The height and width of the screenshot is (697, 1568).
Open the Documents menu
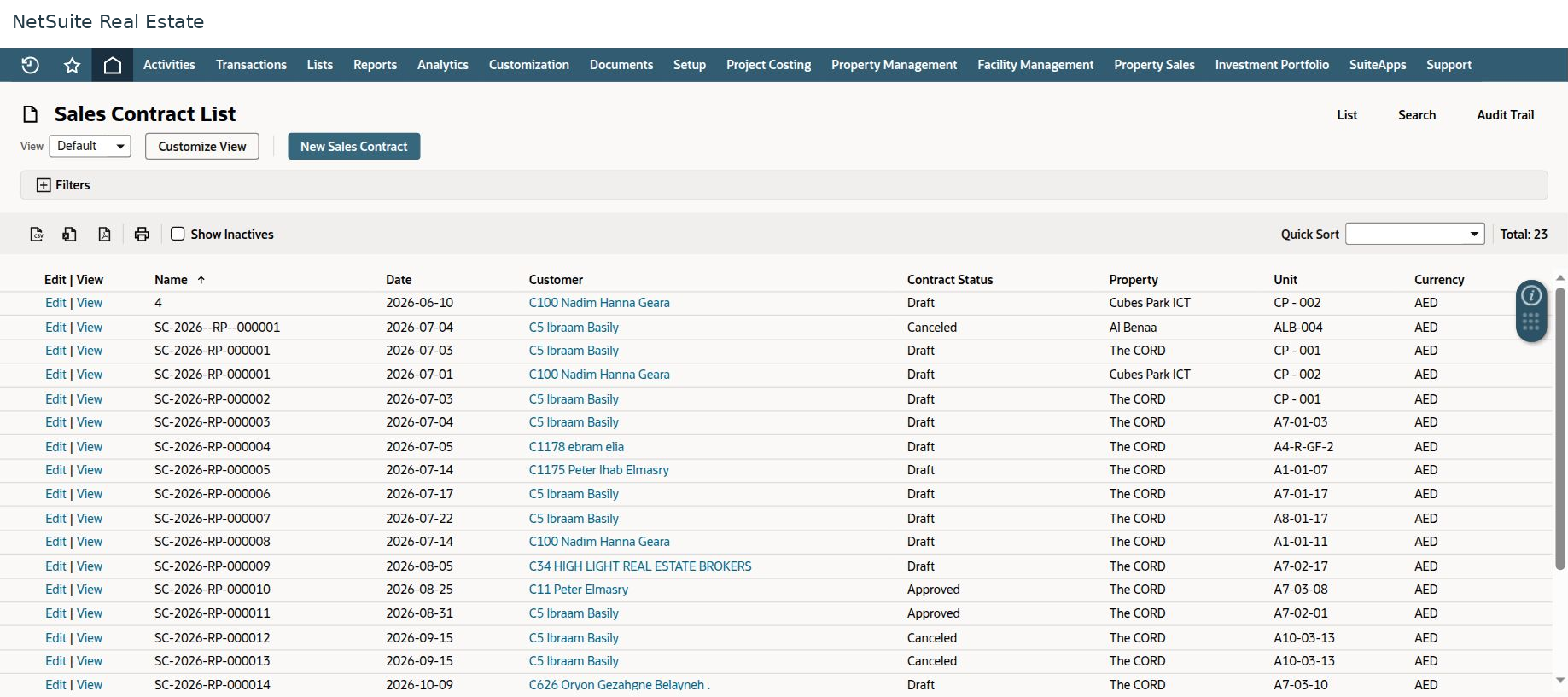coord(621,65)
